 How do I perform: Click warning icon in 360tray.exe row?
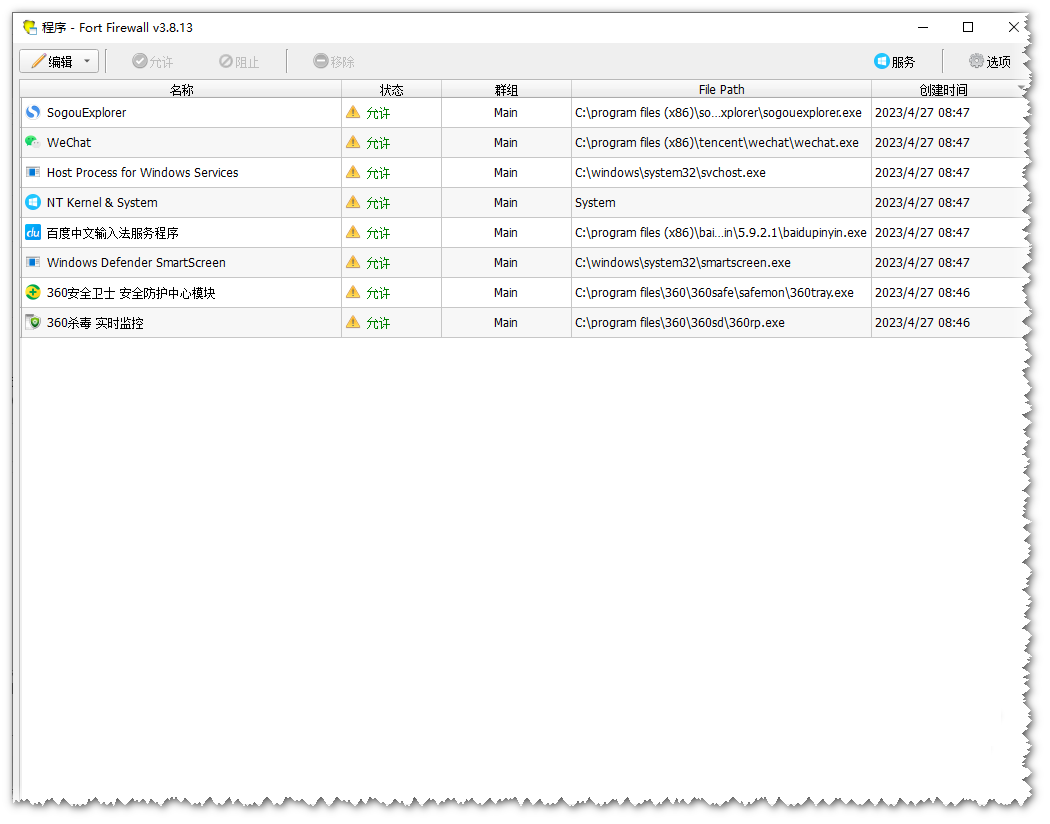[x=353, y=292]
